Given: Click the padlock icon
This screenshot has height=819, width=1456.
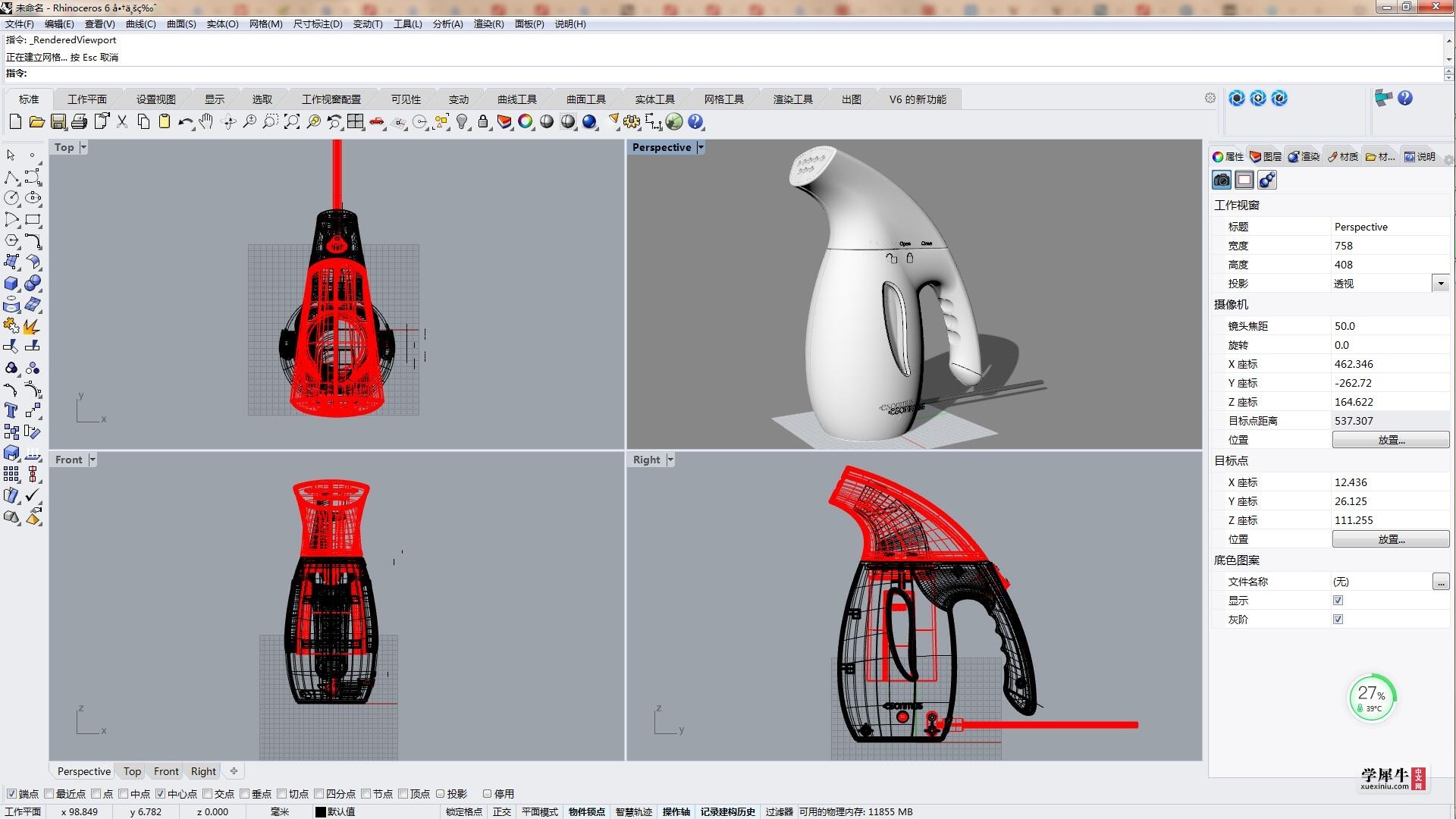Looking at the screenshot, I should (x=483, y=121).
